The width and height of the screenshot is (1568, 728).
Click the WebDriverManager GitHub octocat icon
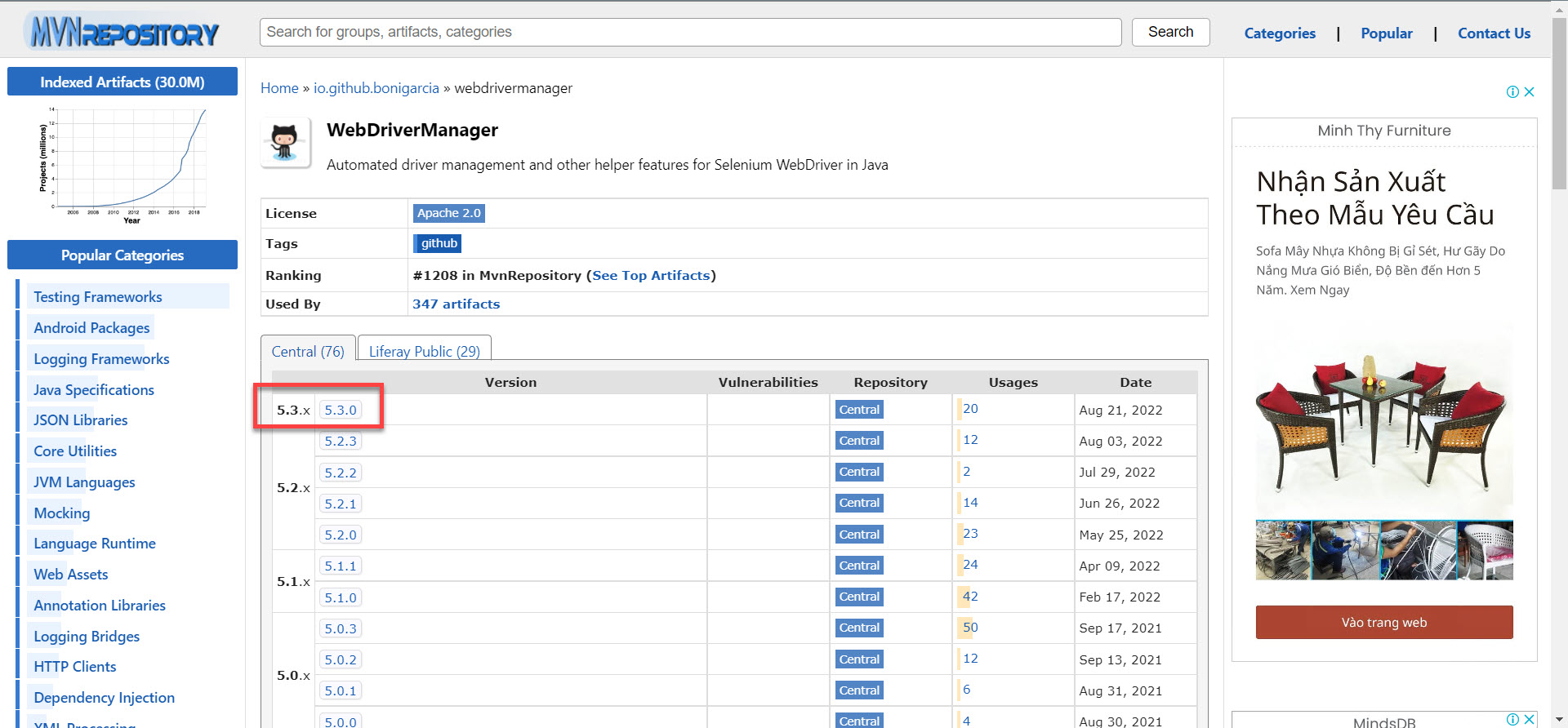coord(285,143)
